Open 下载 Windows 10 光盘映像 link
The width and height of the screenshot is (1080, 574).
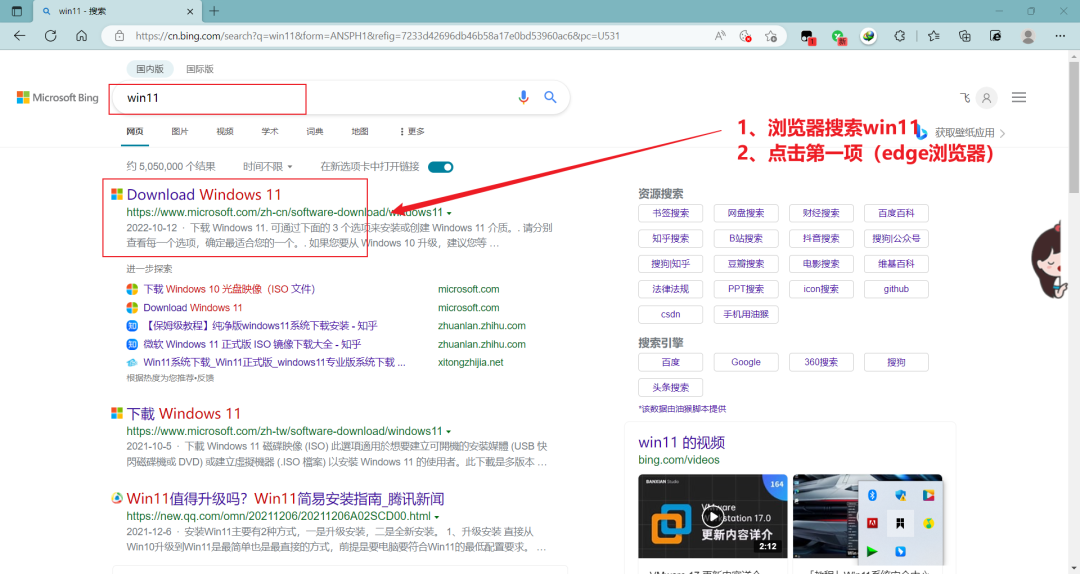tap(229, 289)
